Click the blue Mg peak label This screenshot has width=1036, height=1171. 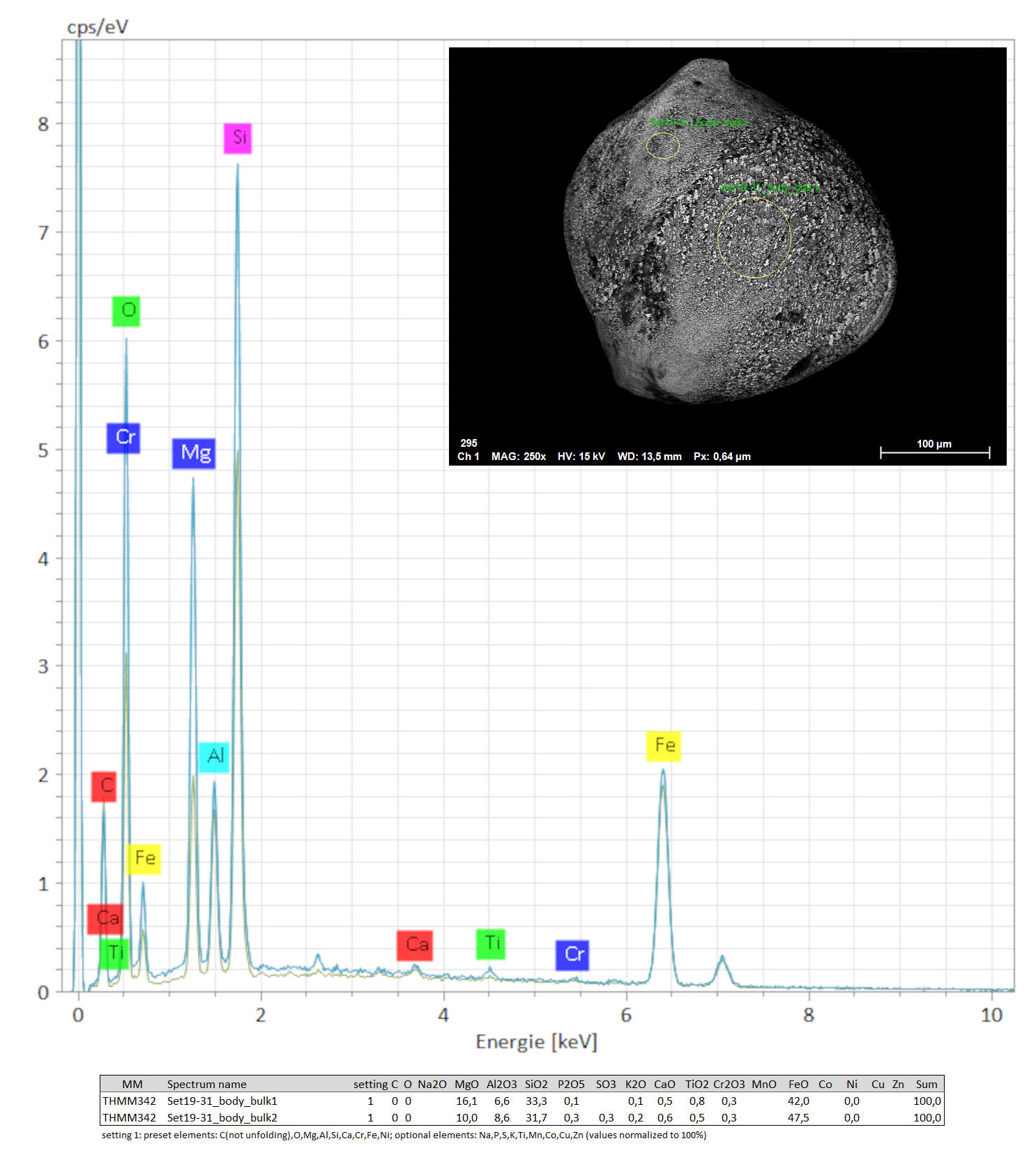pos(194,453)
